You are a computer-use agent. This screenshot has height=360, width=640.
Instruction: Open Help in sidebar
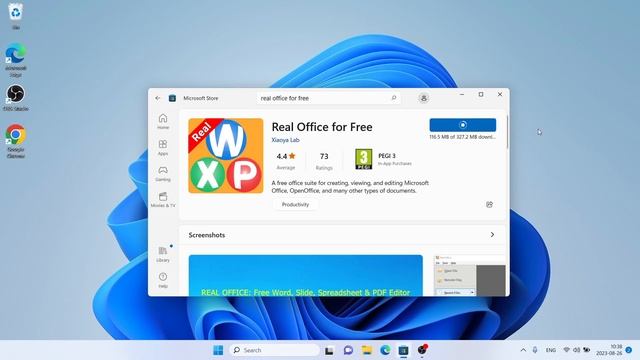coord(163,280)
